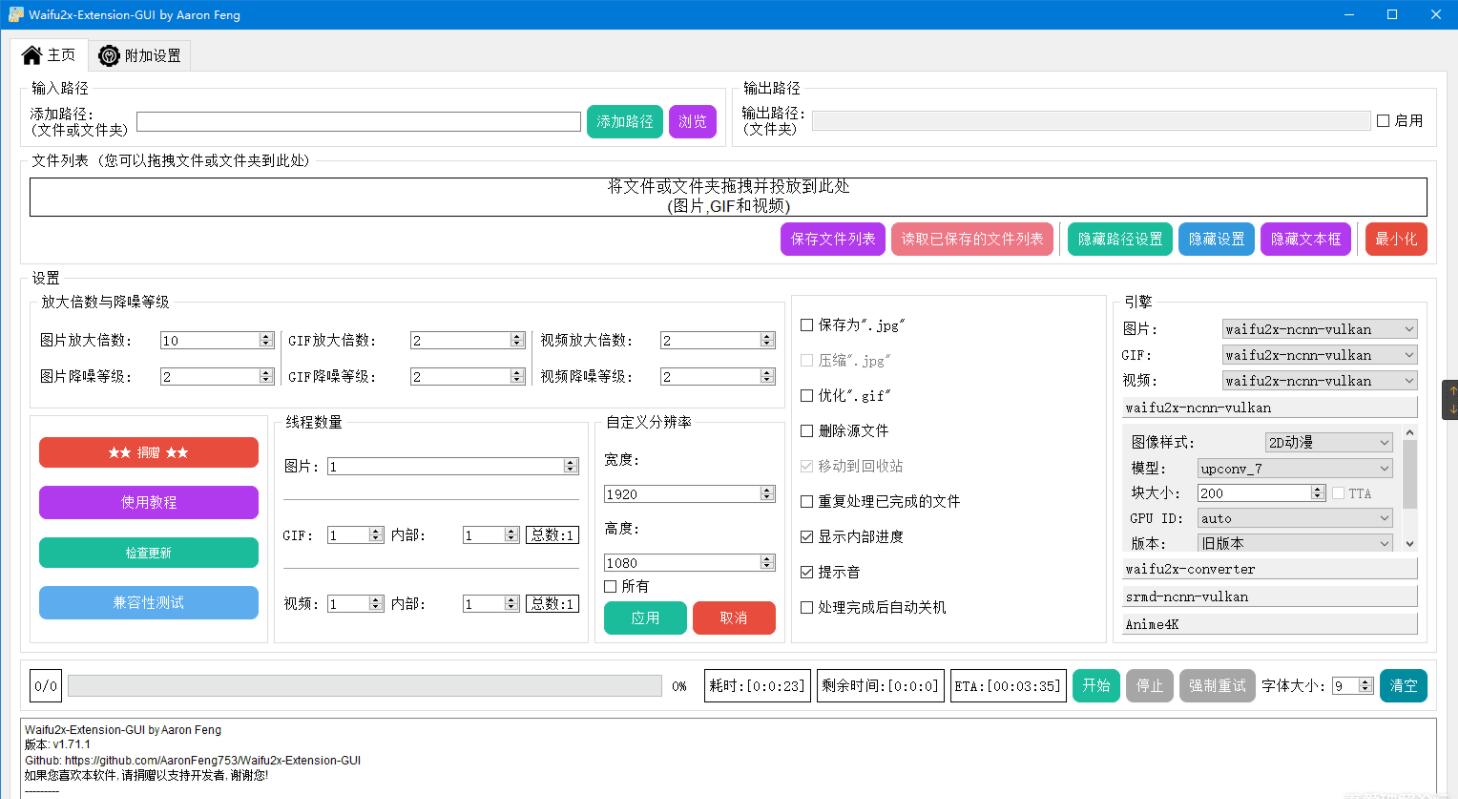Adjust the 字体大小 font size spin box
Screen dimensions: 1458x799
tap(1353, 686)
